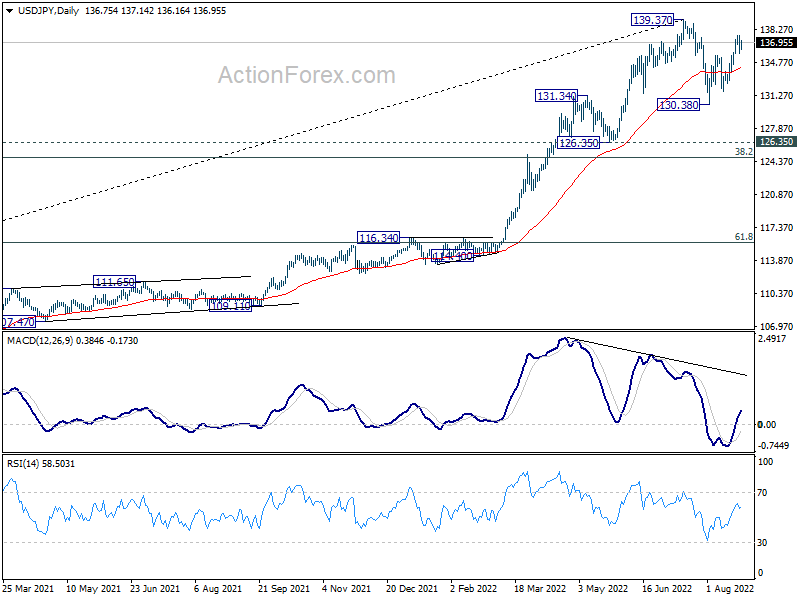This screenshot has width=800, height=600.
Task: Click the 116.340 price label
Action: pyautogui.click(x=378, y=237)
